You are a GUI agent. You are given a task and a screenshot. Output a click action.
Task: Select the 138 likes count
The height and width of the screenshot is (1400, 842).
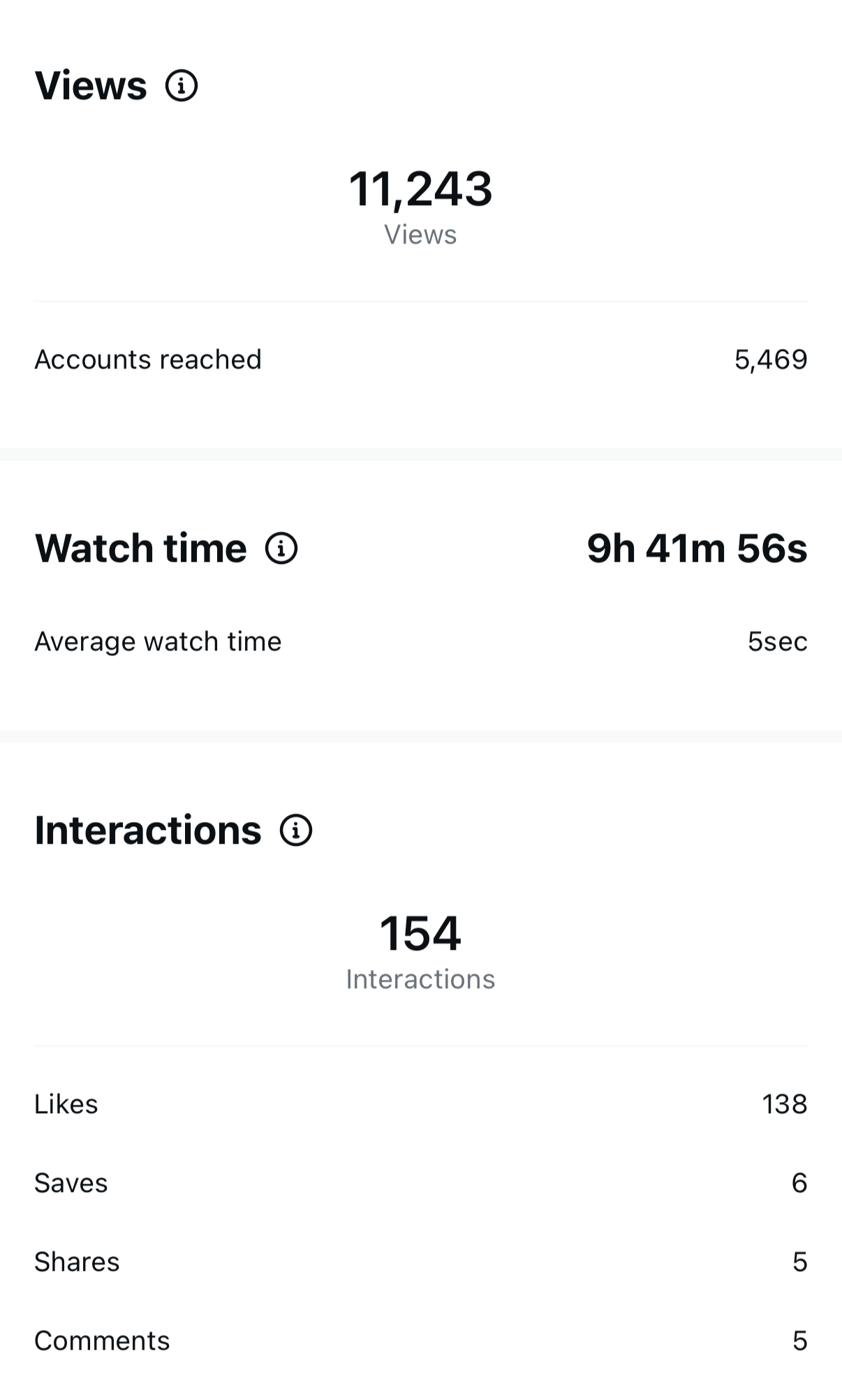[x=785, y=1104]
